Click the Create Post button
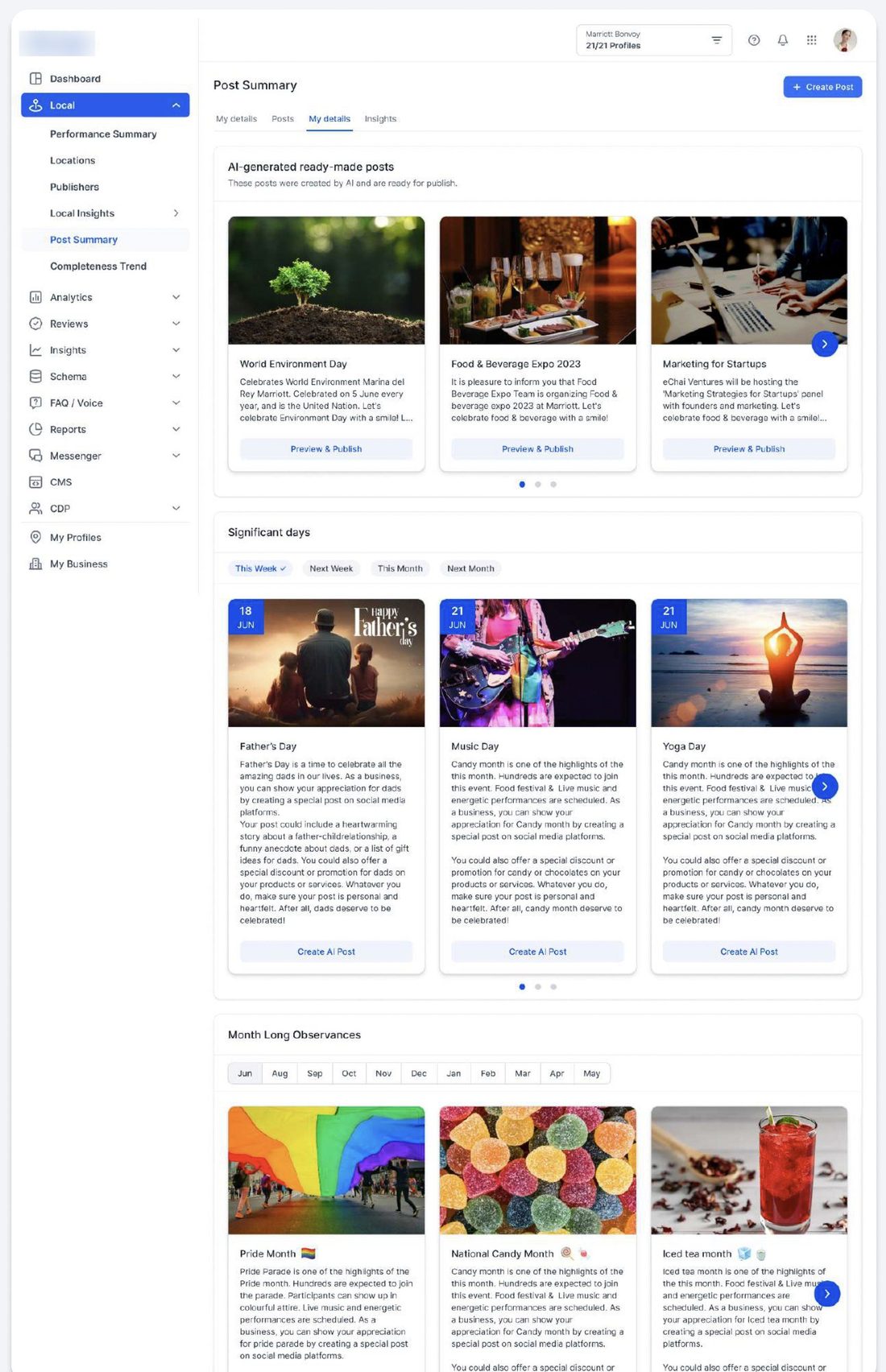This screenshot has height=1372, width=886. [822, 87]
